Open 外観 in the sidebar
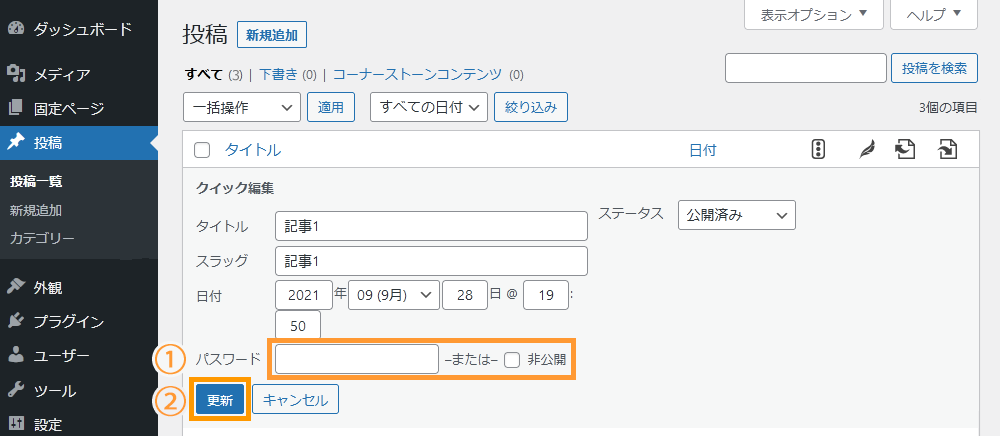Image resolution: width=1000 pixels, height=436 pixels. click(48, 288)
